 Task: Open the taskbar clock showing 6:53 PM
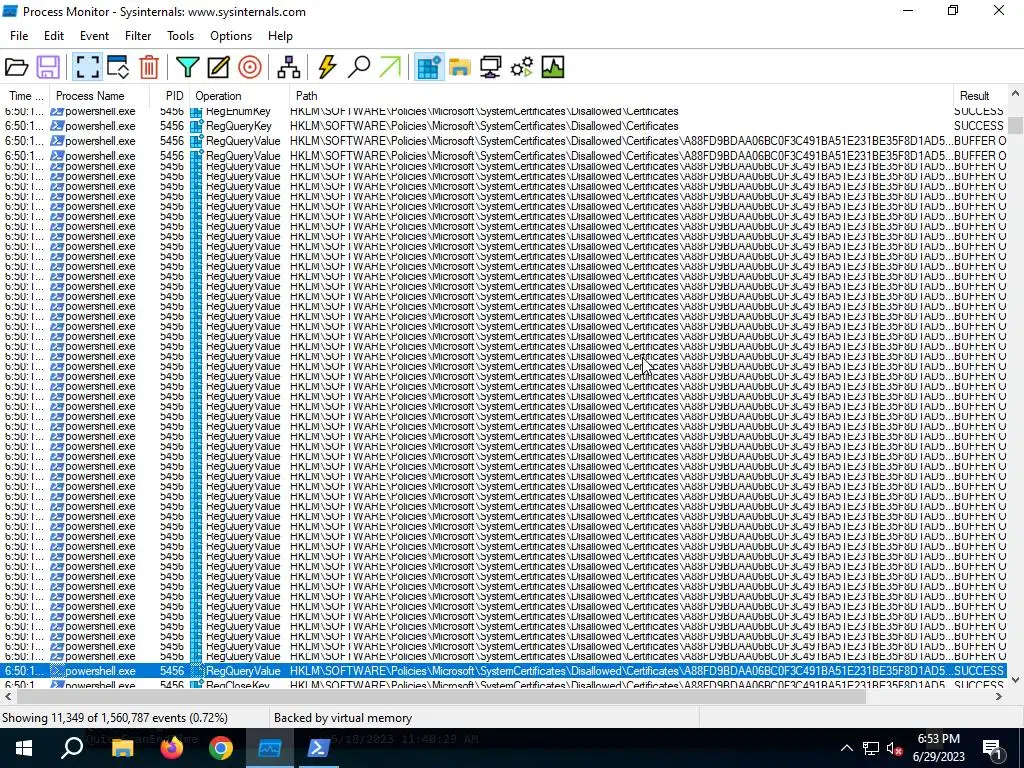click(939, 748)
